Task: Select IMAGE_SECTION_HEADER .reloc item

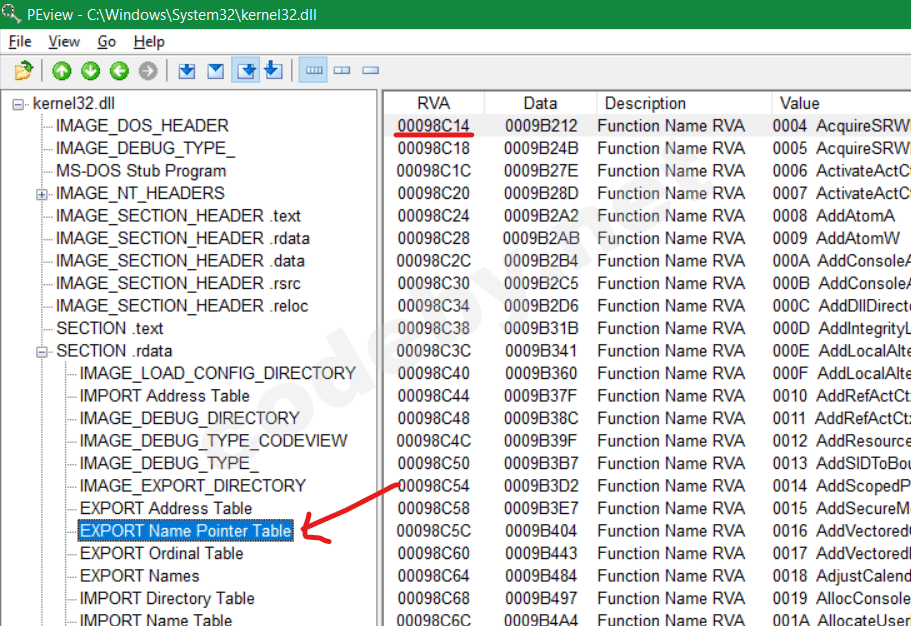Action: tap(182, 306)
